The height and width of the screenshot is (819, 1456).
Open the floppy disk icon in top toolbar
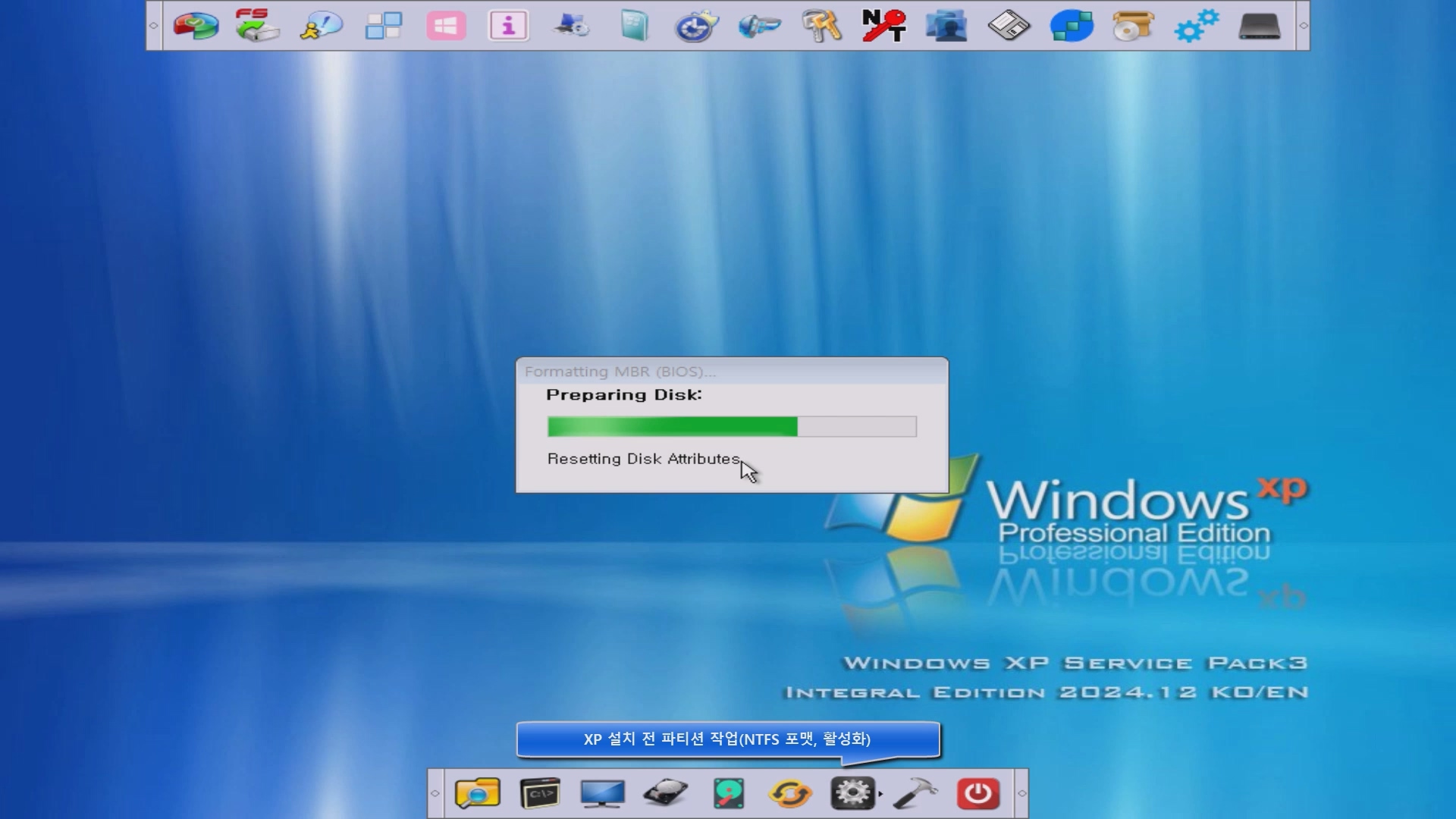tap(1009, 26)
